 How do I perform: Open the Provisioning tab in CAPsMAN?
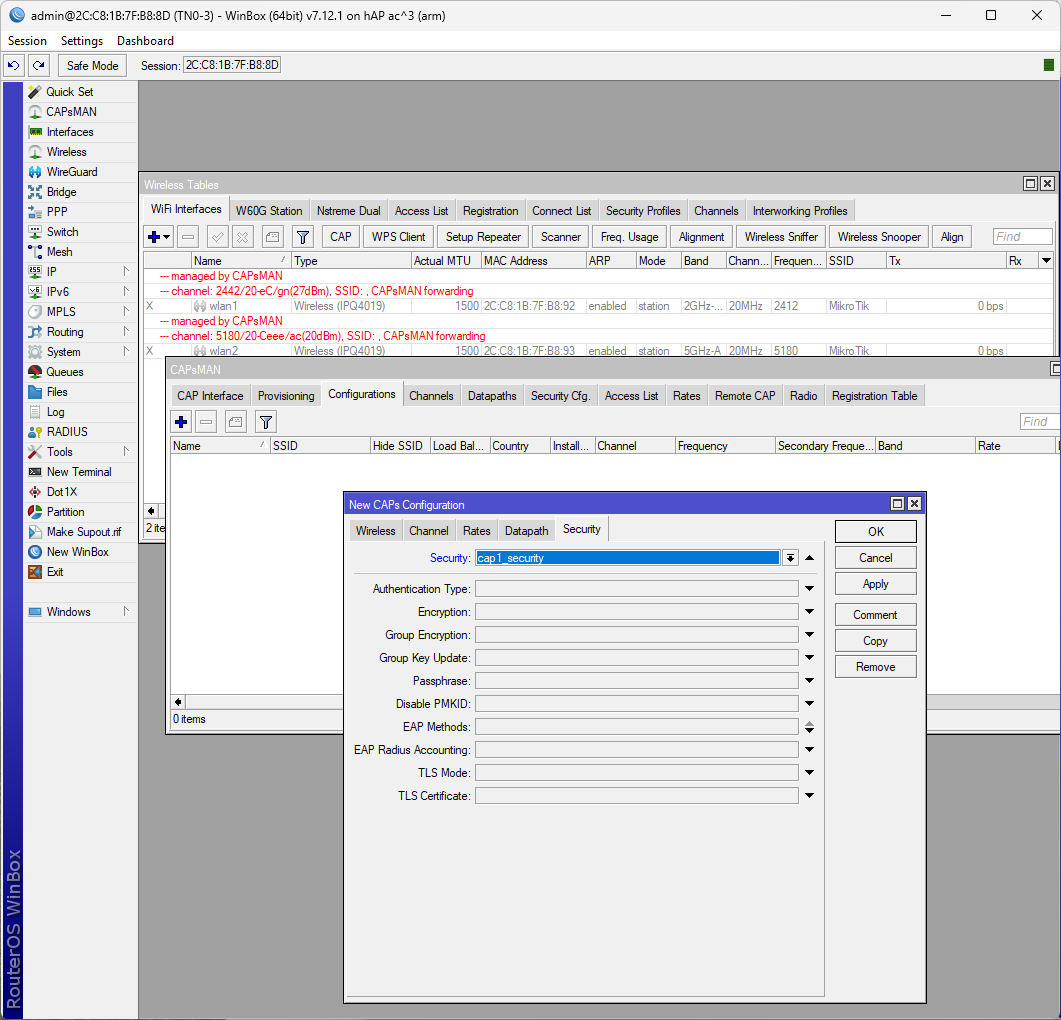(285, 395)
